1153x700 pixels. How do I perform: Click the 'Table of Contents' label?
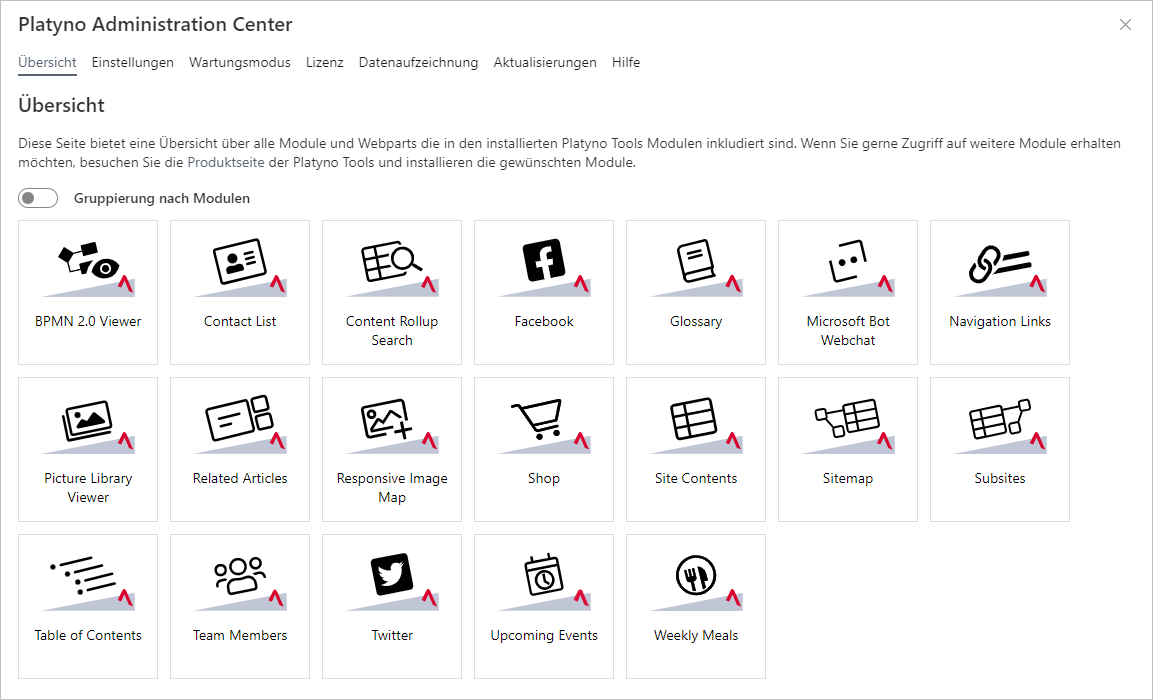coord(88,635)
